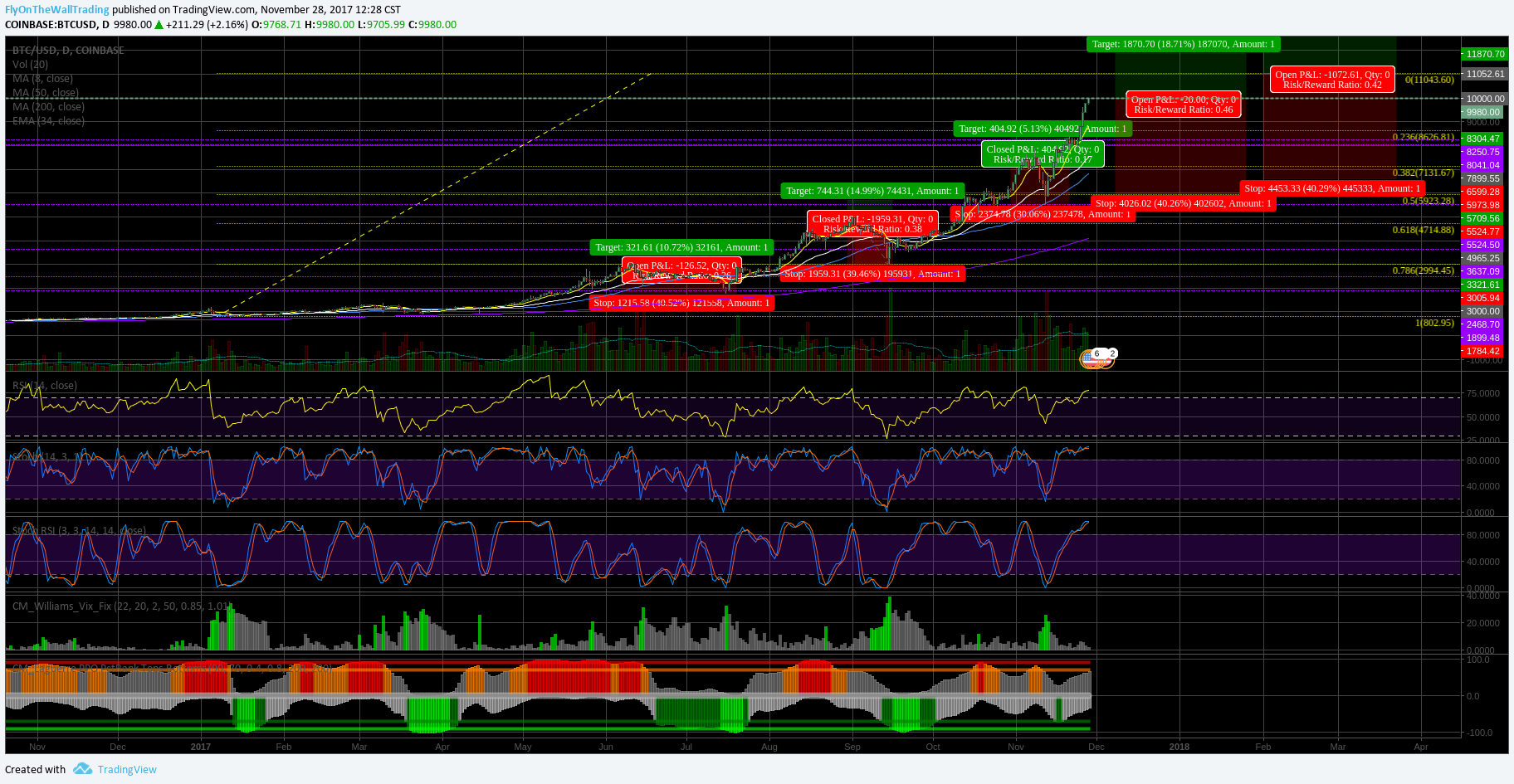Image resolution: width=1514 pixels, height=784 pixels.
Task: Click the 8041.04 purple price axis label
Action: 1482,165
